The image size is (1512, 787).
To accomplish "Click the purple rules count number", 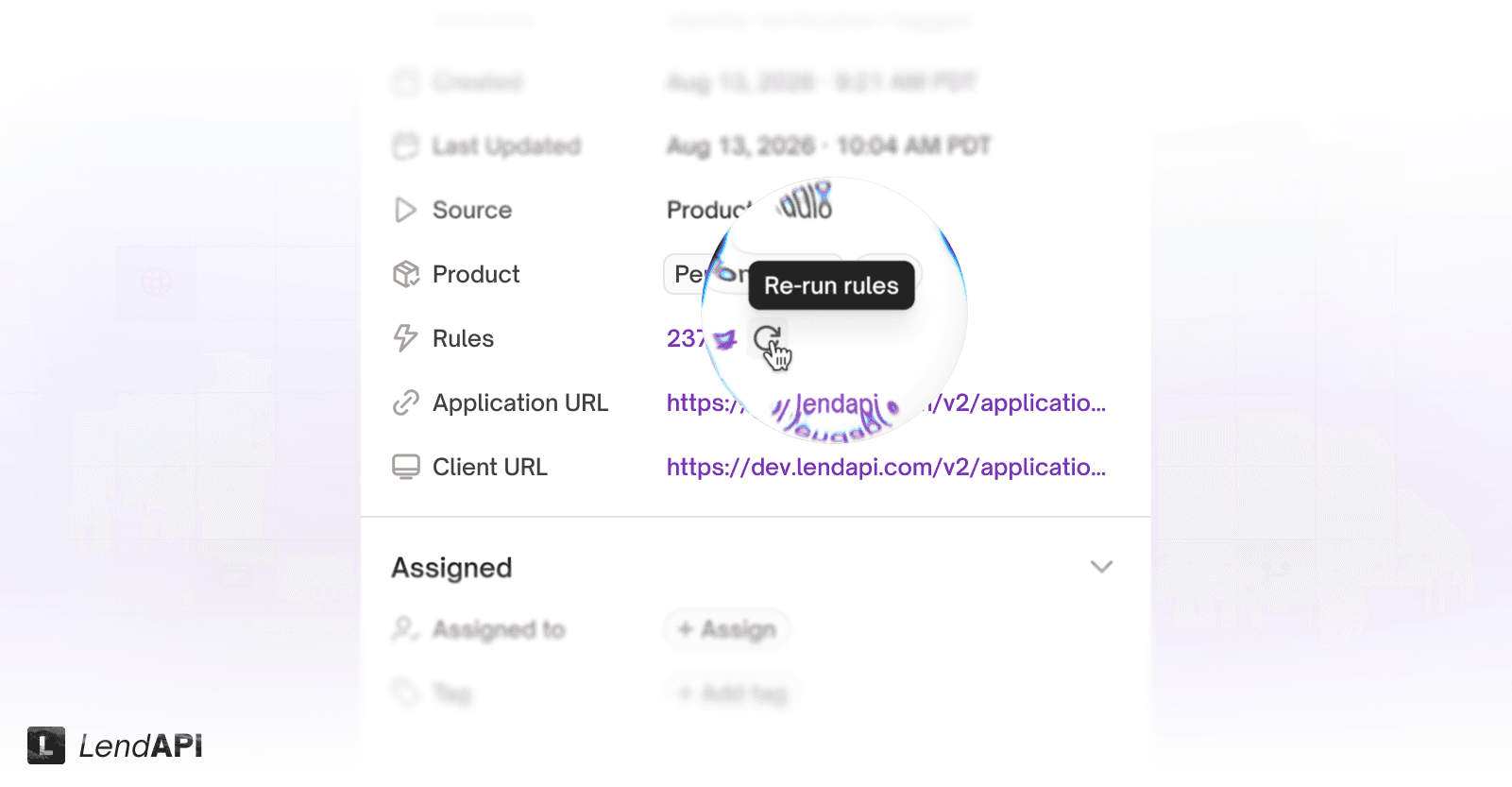I will tap(686, 338).
